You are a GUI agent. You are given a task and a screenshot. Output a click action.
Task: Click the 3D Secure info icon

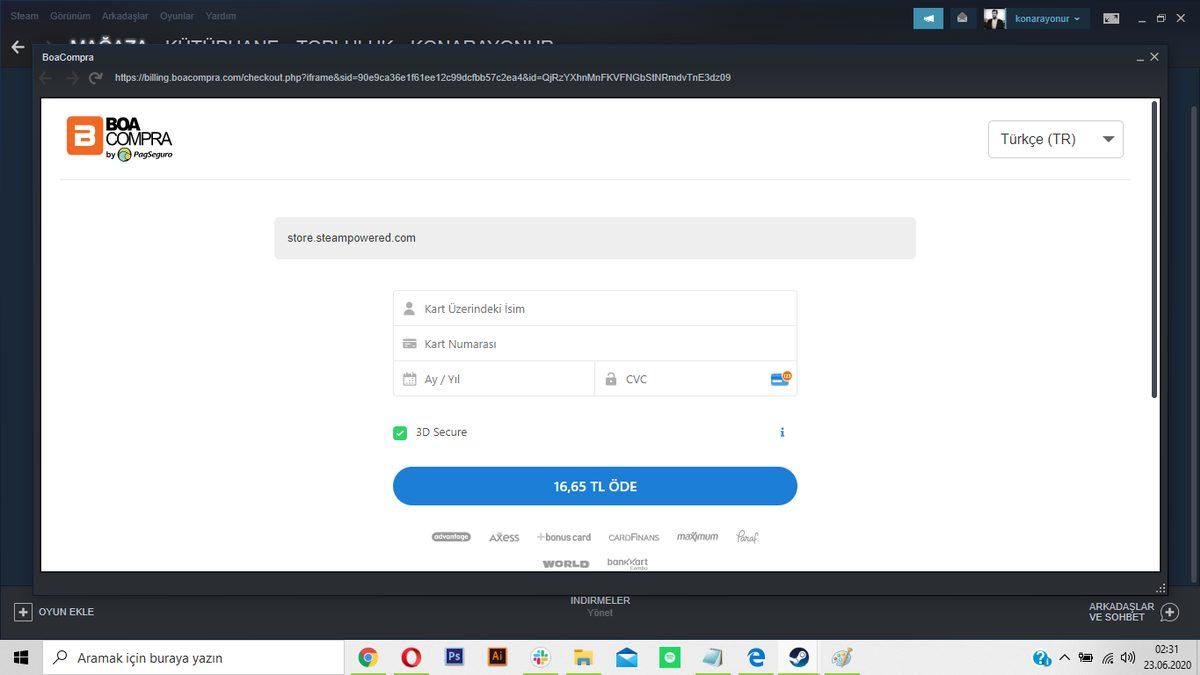tap(782, 432)
